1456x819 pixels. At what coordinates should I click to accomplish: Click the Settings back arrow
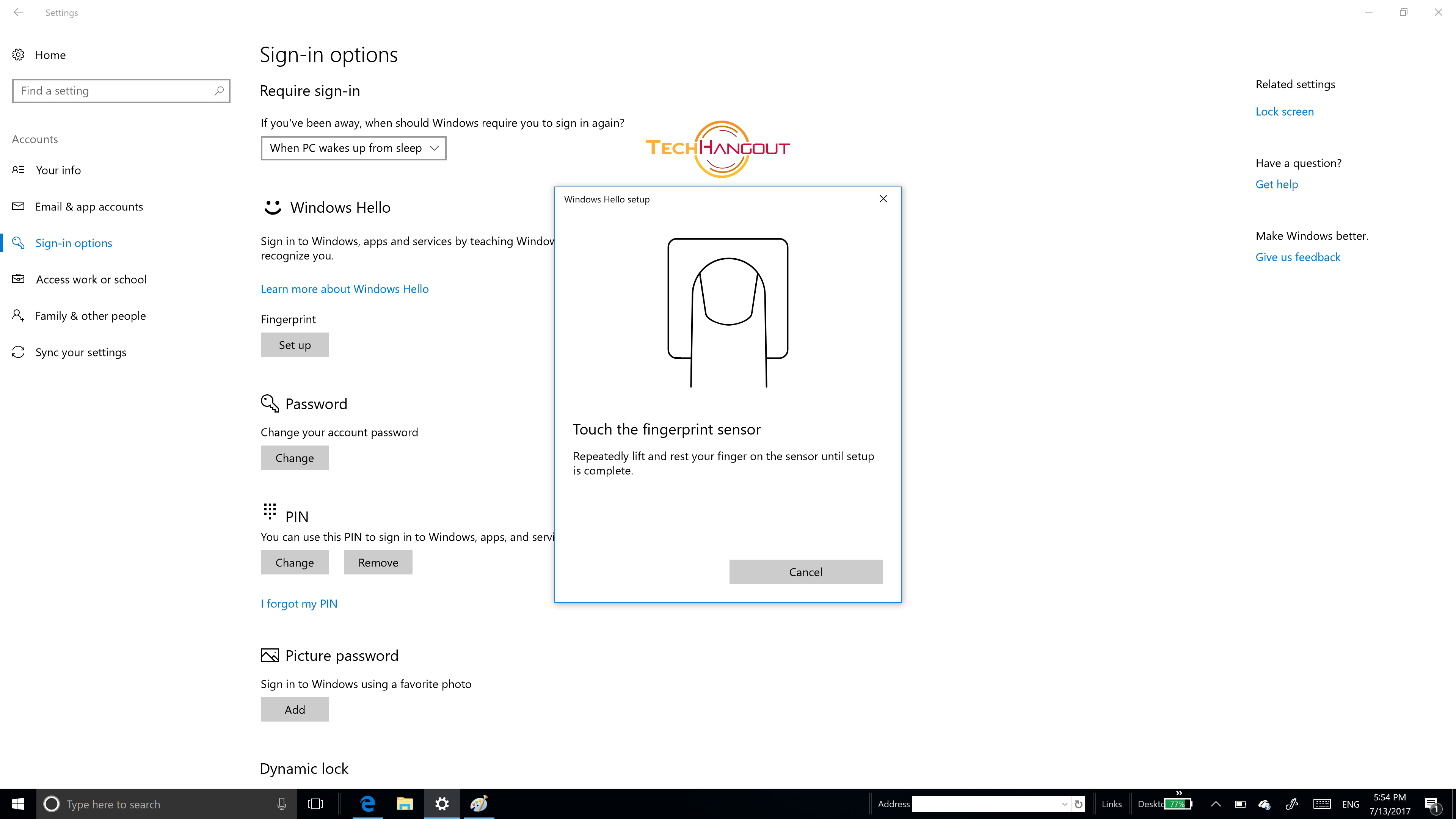(18, 13)
